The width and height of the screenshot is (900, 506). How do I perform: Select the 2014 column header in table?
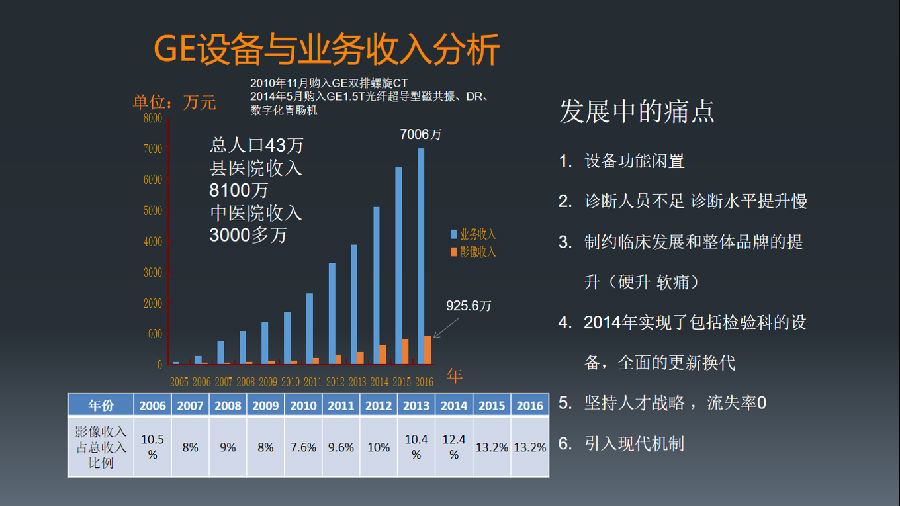click(453, 406)
